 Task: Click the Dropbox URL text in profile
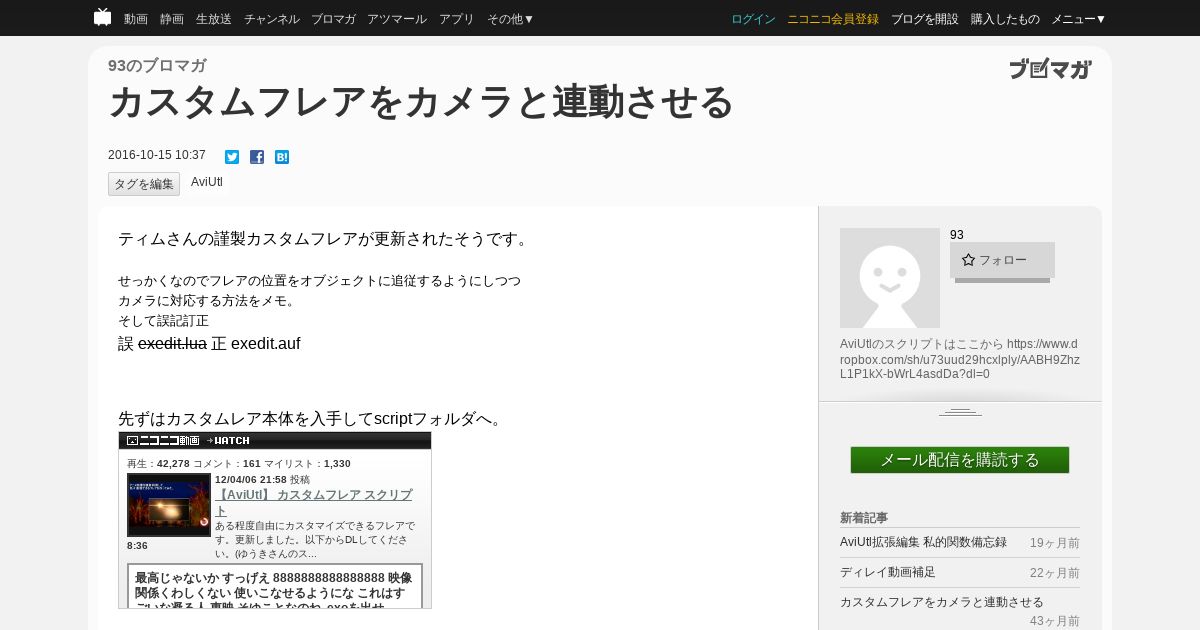tap(960, 359)
